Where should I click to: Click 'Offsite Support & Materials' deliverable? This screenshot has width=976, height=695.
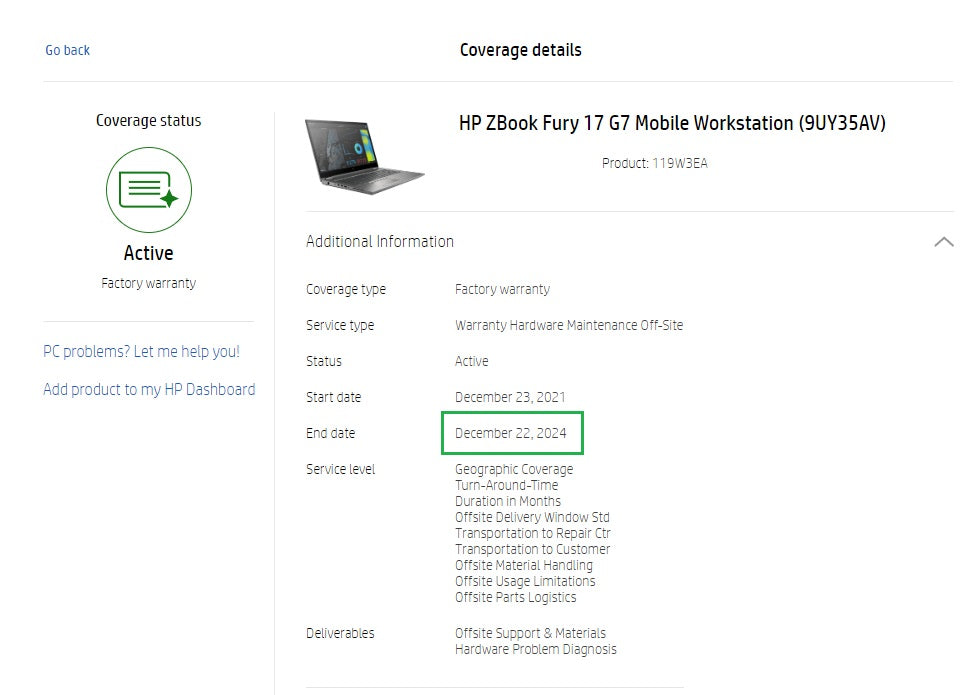(x=530, y=633)
